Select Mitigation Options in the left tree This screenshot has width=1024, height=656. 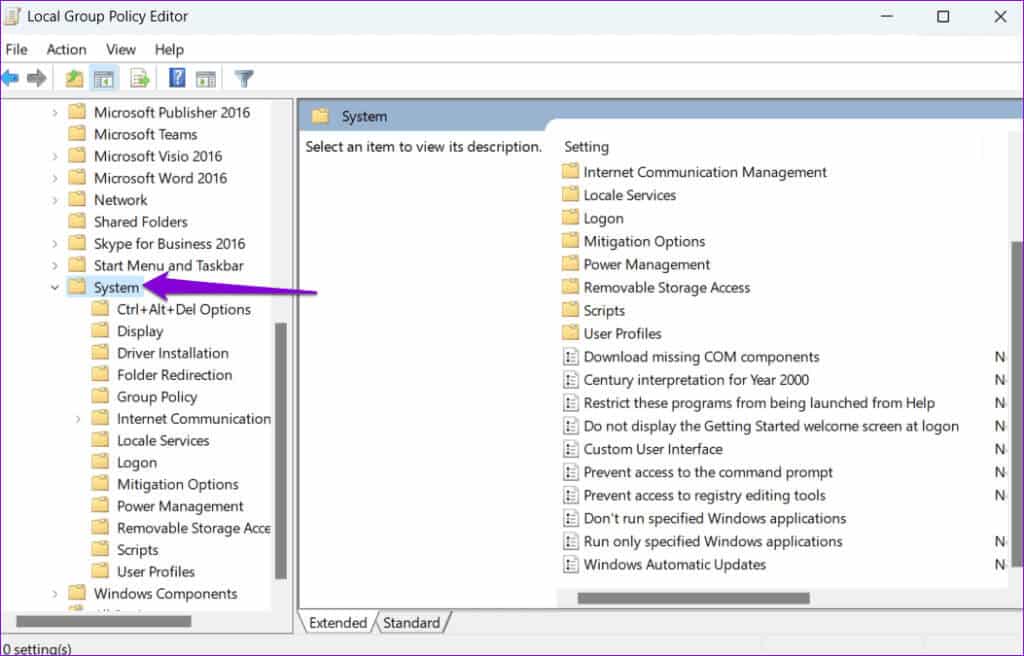coord(178,484)
